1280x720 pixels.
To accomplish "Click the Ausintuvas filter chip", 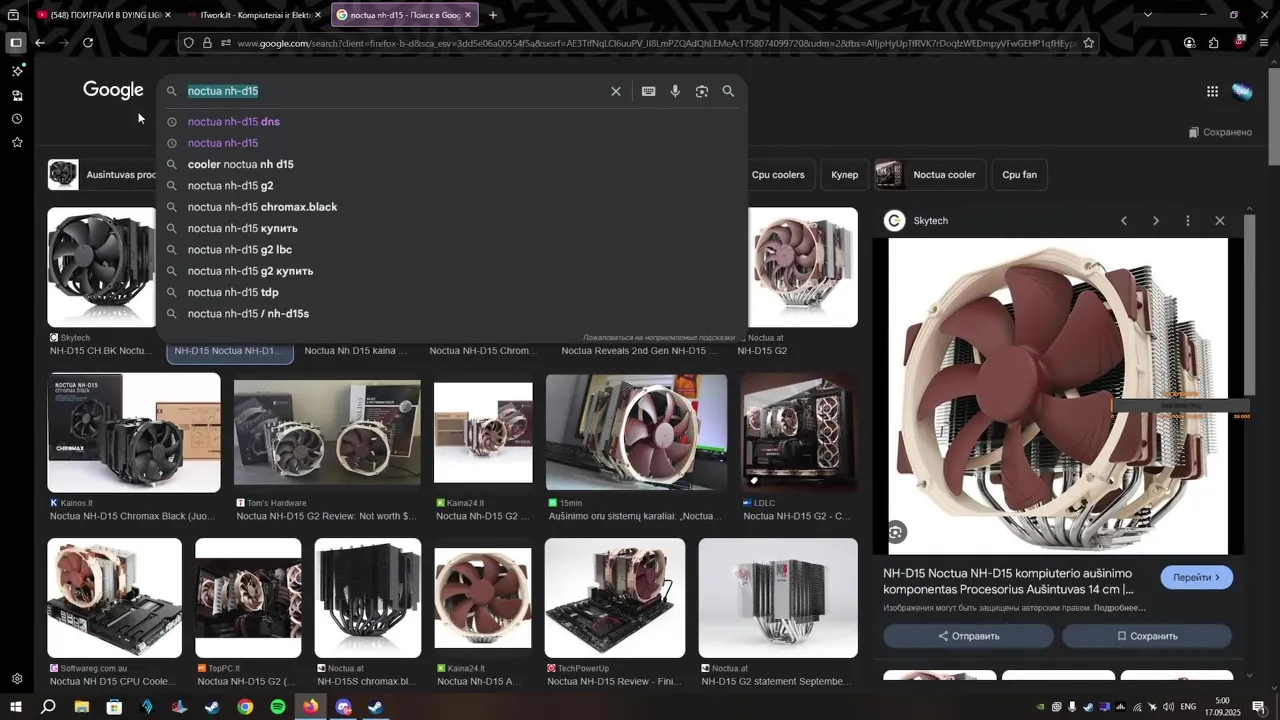I will pos(103,175).
